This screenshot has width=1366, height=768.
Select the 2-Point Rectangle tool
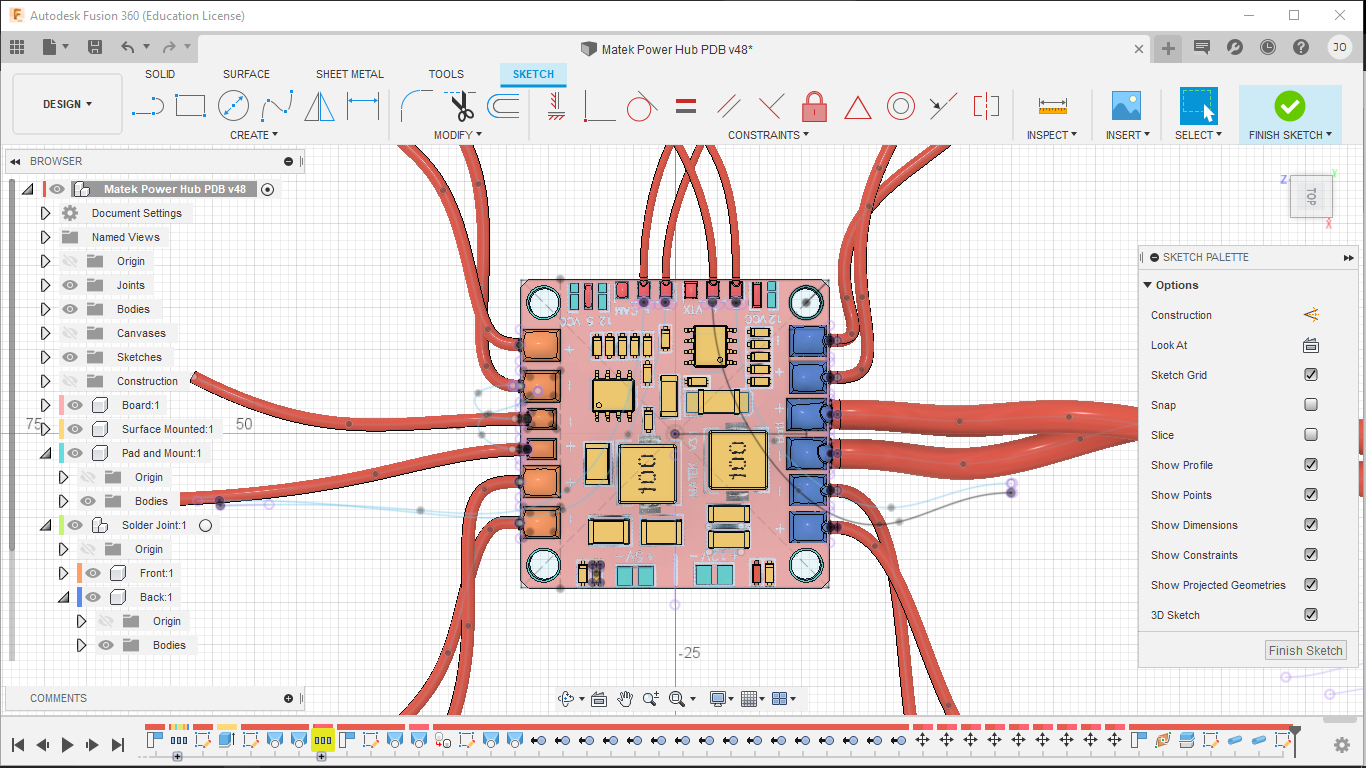pos(190,105)
